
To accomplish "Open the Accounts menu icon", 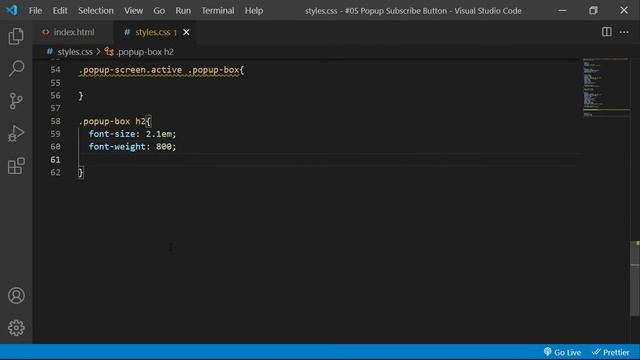I will [16, 296].
